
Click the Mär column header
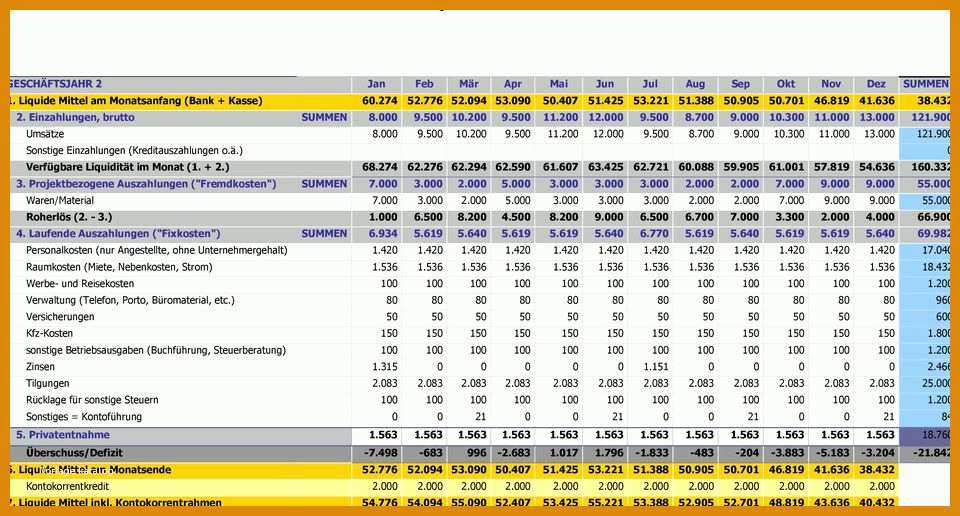(469, 84)
